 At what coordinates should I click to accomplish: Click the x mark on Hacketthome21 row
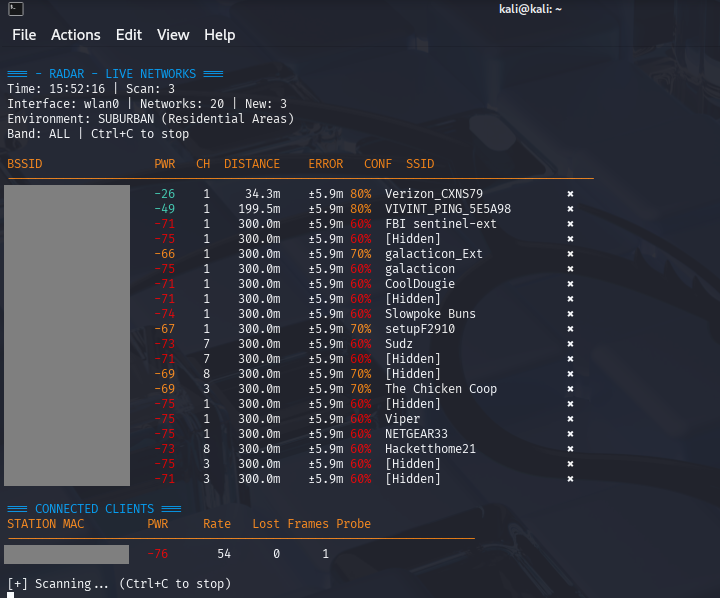tap(570, 449)
